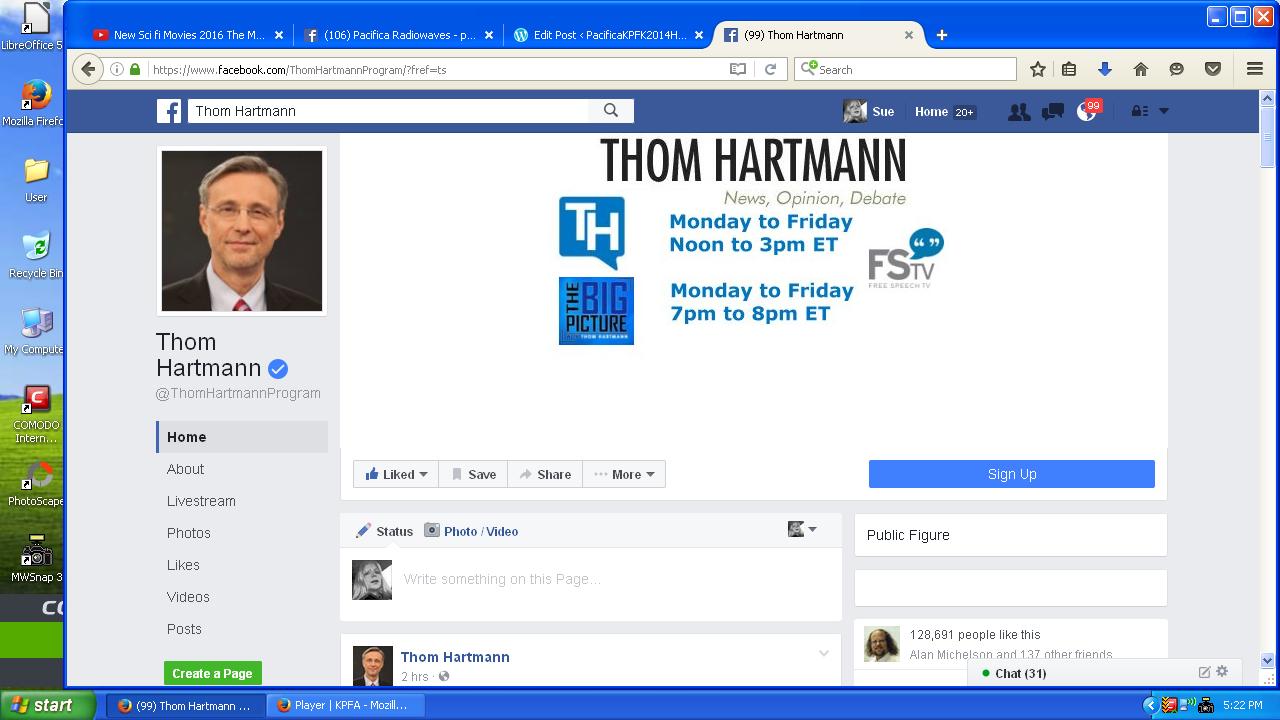
Task: Save the Thom Hartmann page
Action: tap(473, 474)
